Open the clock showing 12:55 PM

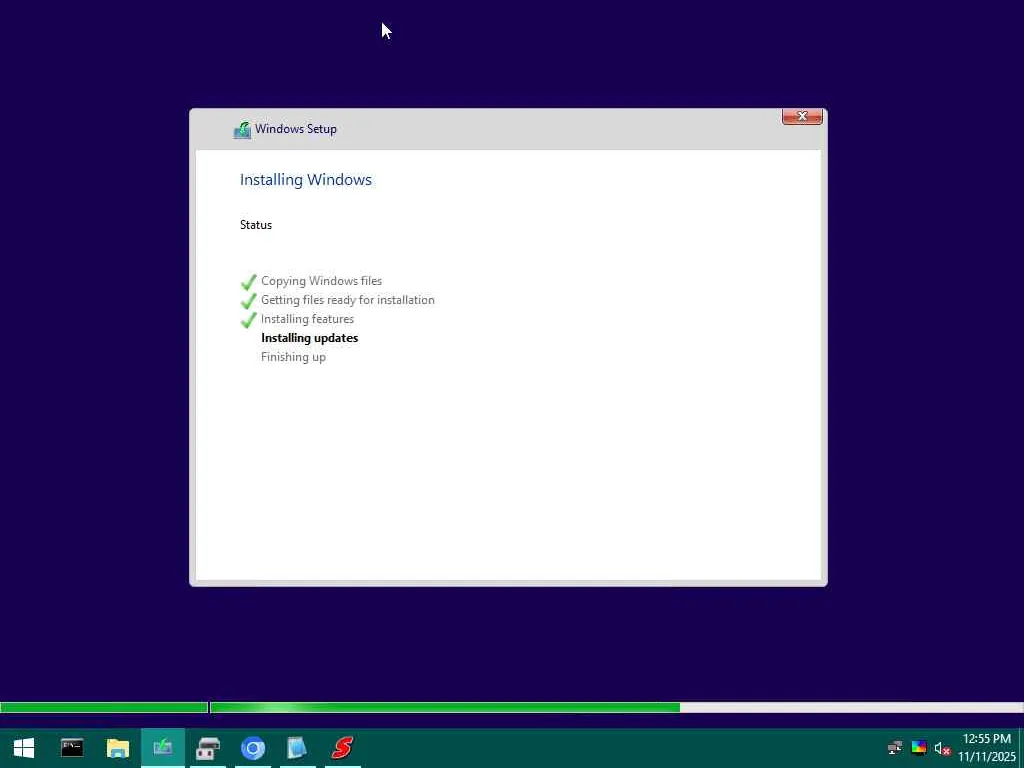pos(987,748)
